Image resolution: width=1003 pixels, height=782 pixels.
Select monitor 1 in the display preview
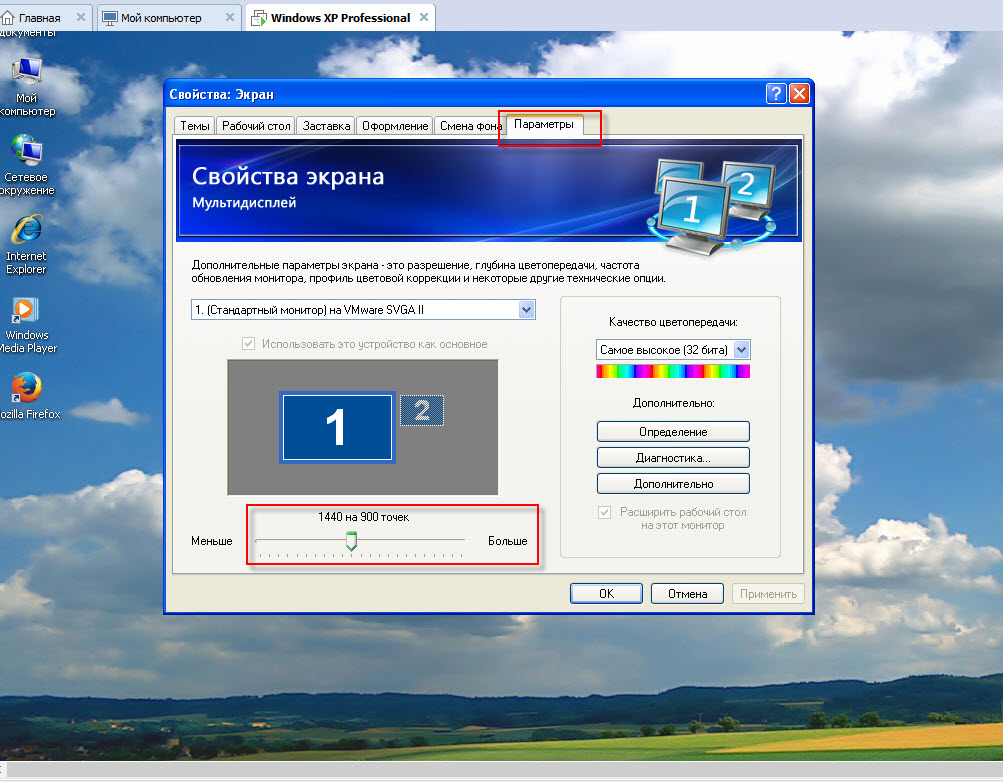(x=337, y=427)
